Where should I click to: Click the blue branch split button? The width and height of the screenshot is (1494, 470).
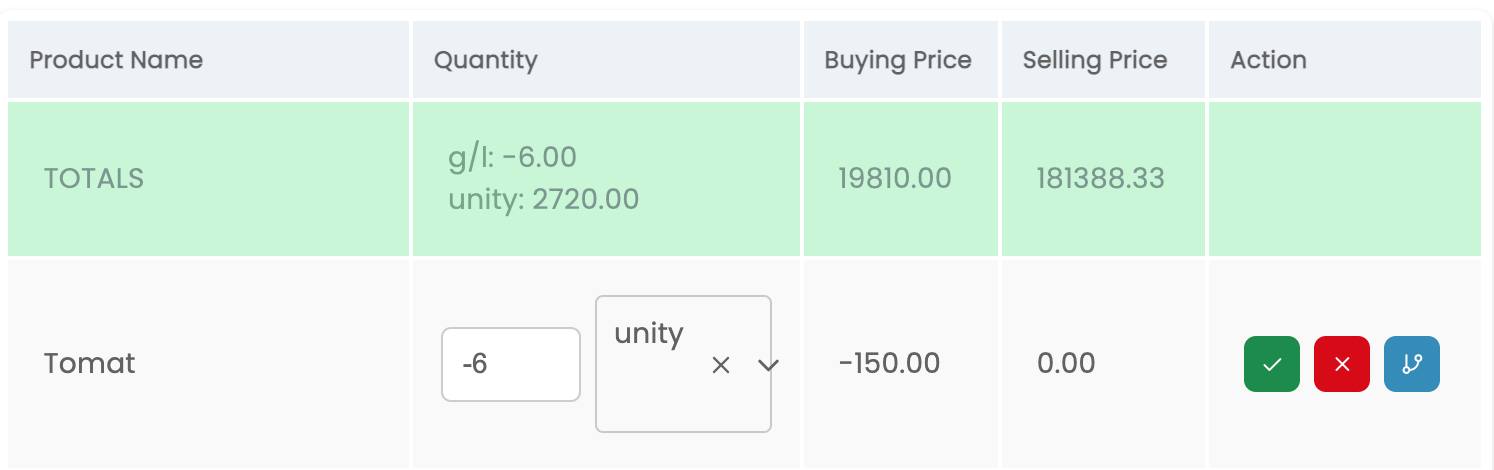(x=1411, y=364)
